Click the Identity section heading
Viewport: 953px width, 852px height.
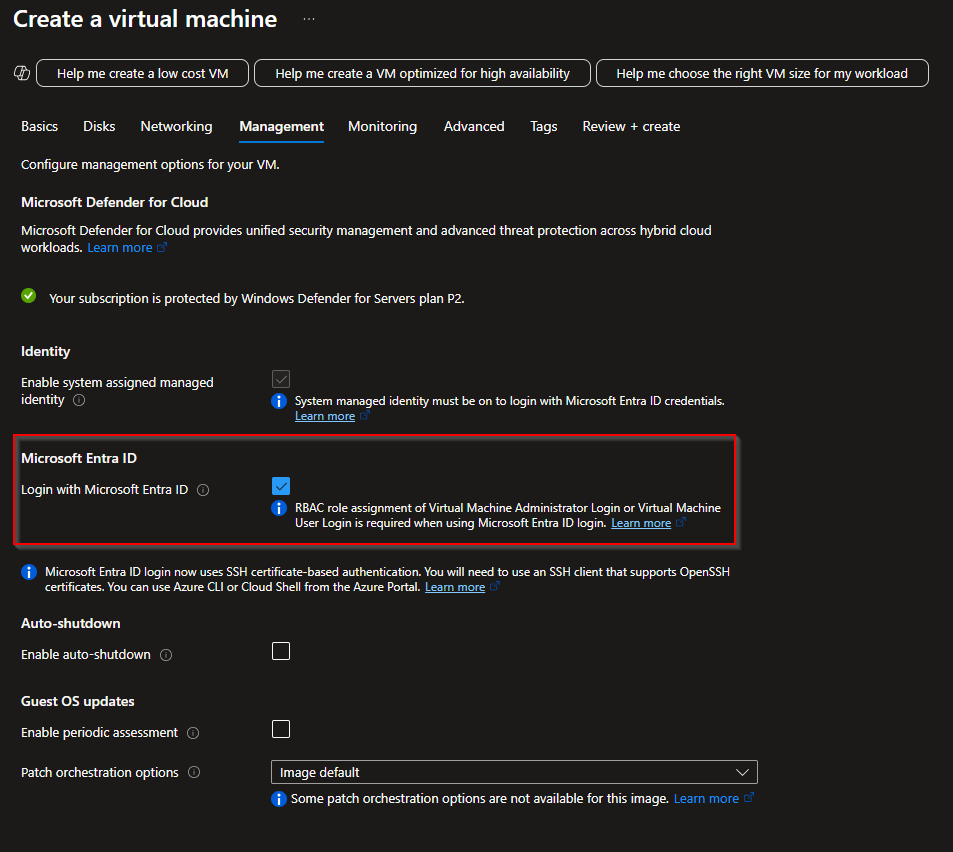(x=46, y=351)
